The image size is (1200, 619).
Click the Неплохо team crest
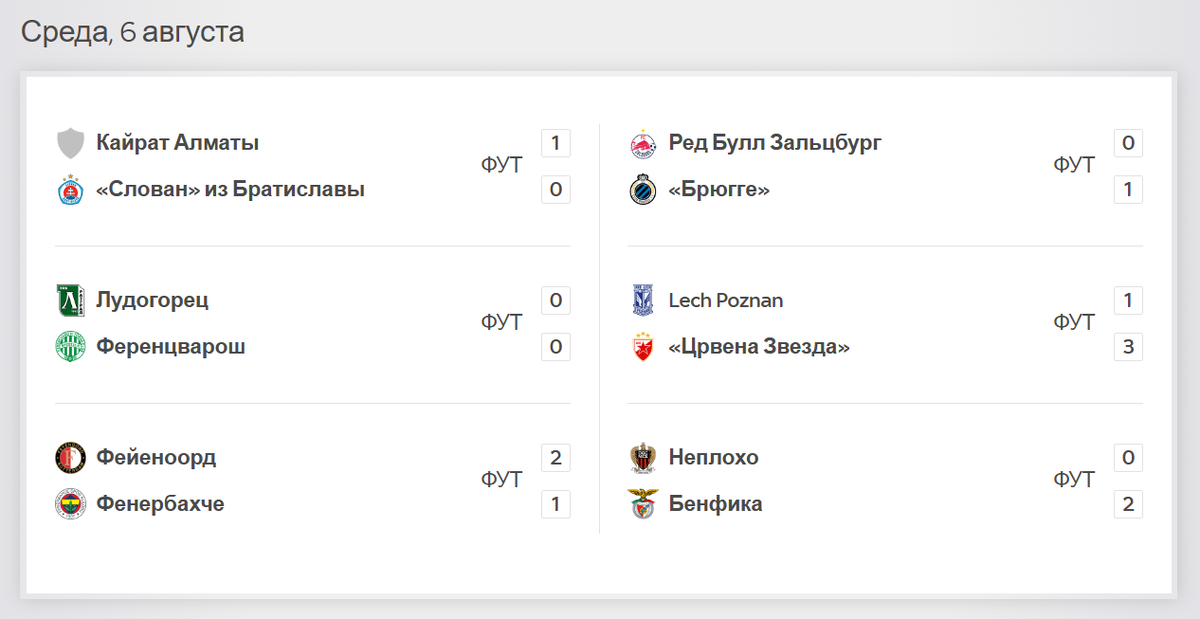(642, 457)
